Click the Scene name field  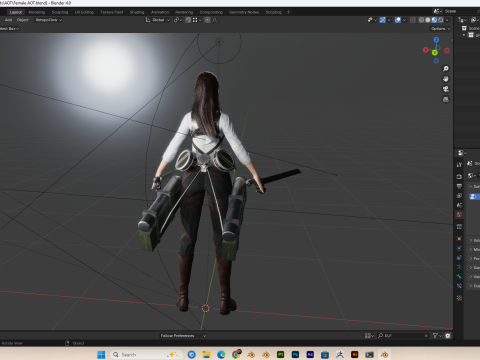tap(461, 11)
